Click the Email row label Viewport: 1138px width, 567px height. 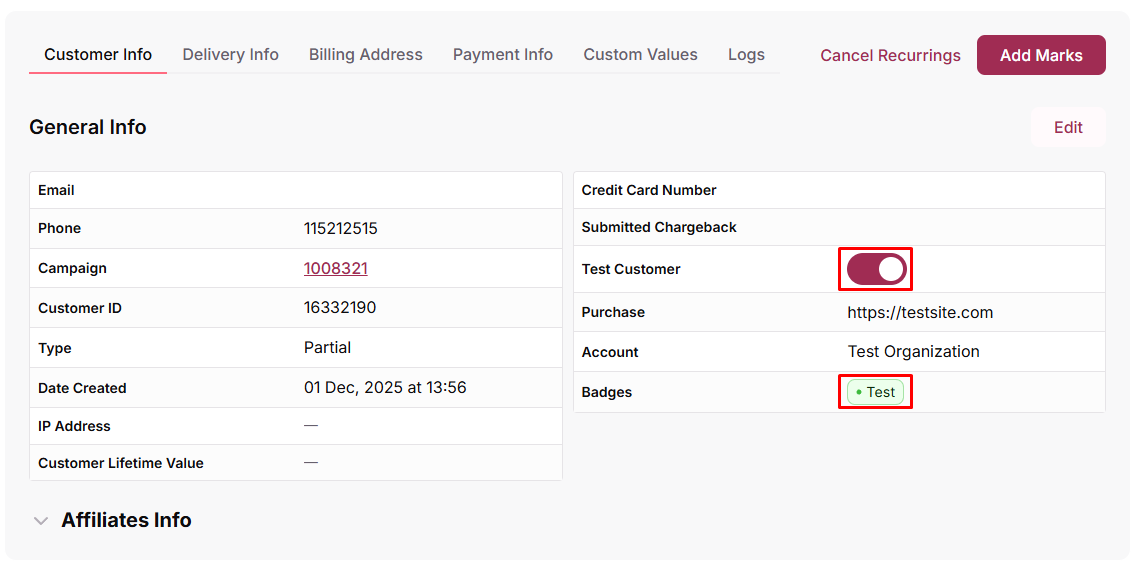(57, 191)
